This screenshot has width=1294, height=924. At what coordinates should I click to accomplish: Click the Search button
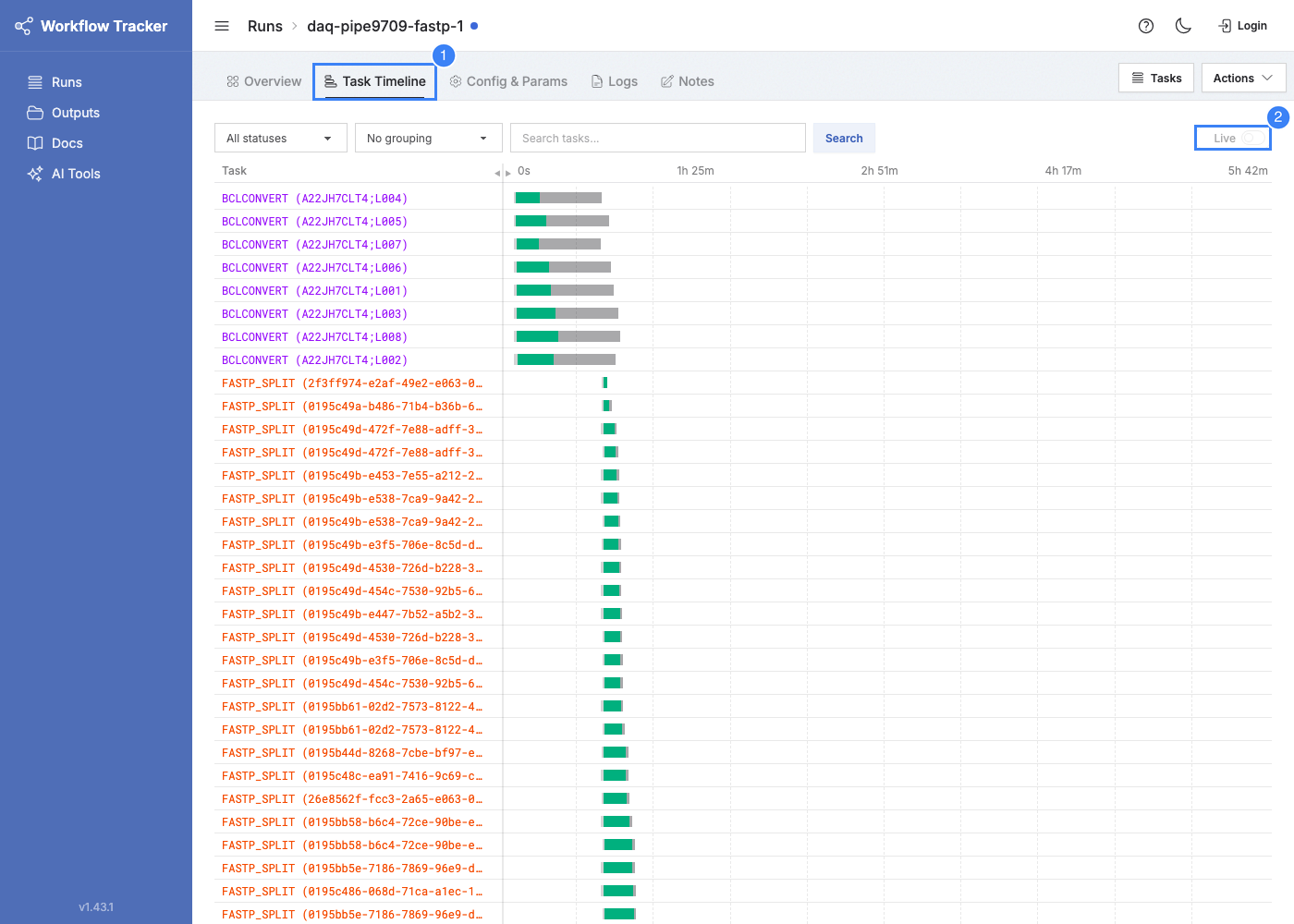coord(844,138)
